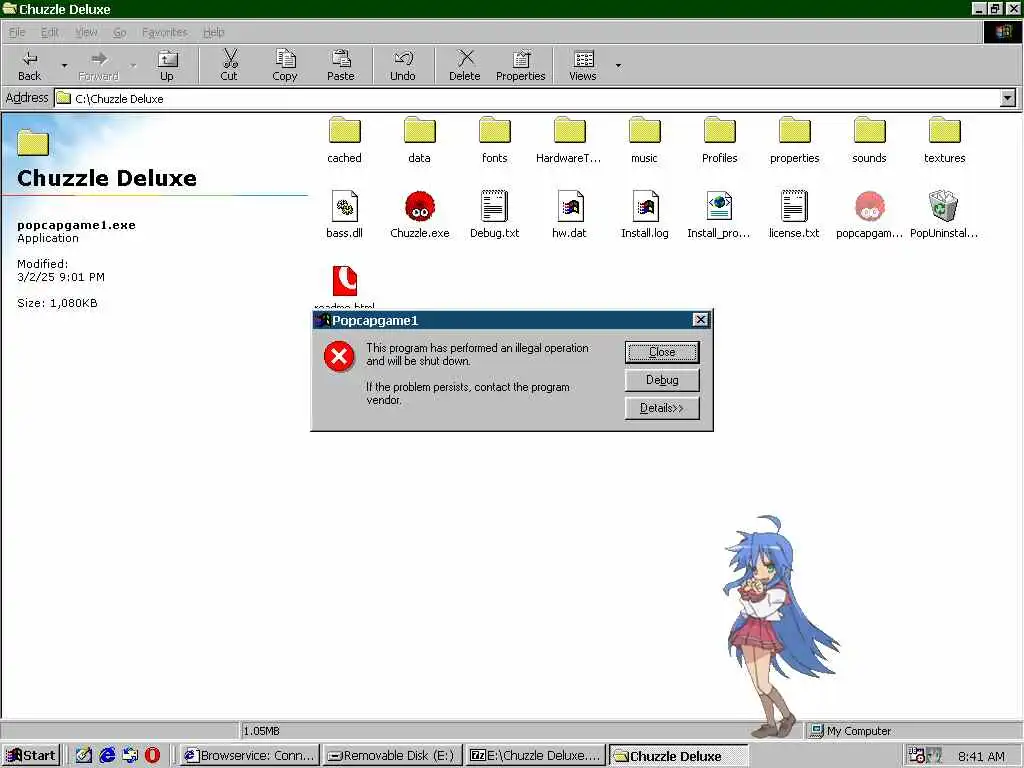Select the sounds folder
Image resolution: width=1024 pixels, height=768 pixels.
coord(869,140)
